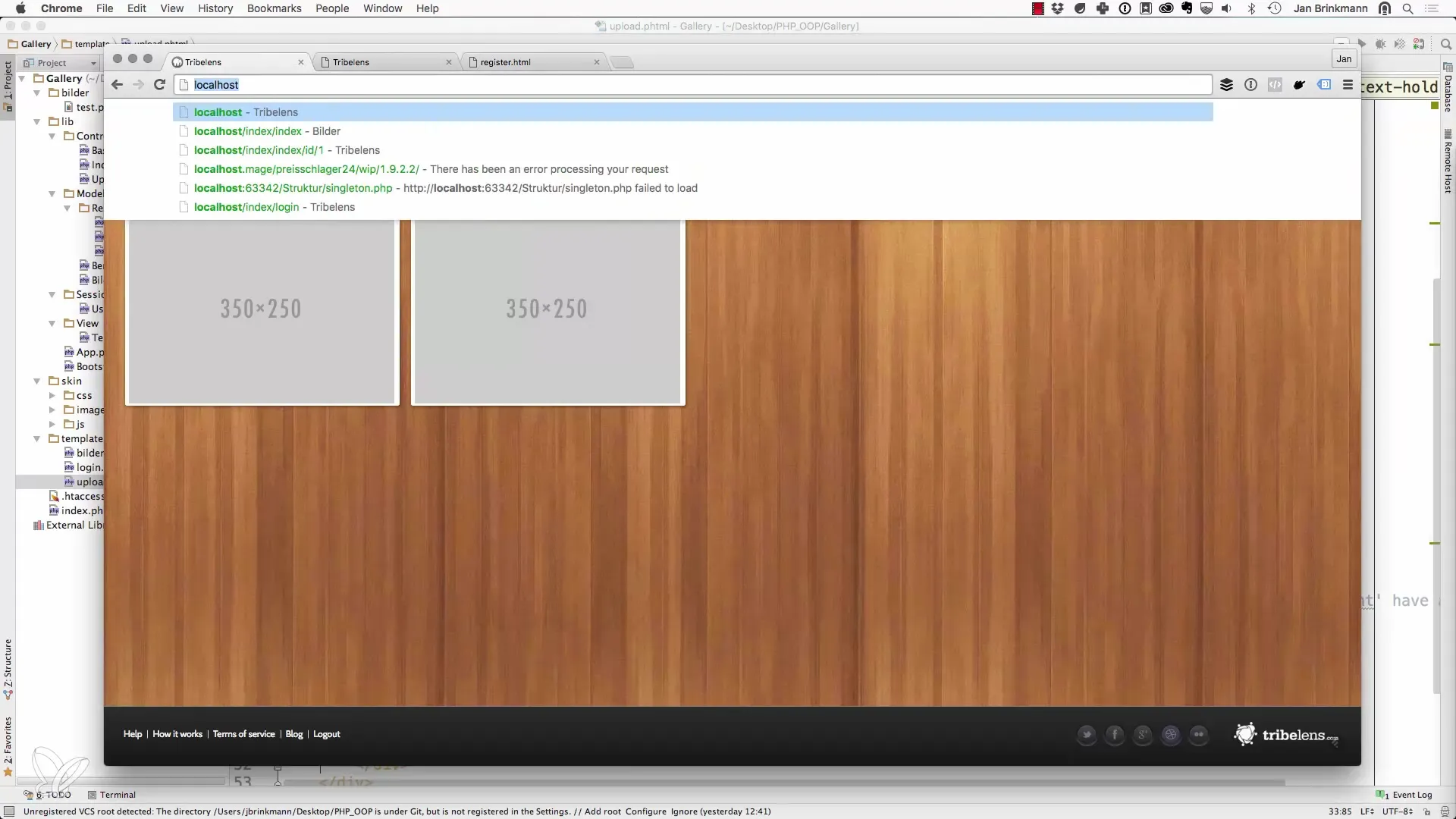Open Spotlight search in the menu bar

coord(1407,8)
